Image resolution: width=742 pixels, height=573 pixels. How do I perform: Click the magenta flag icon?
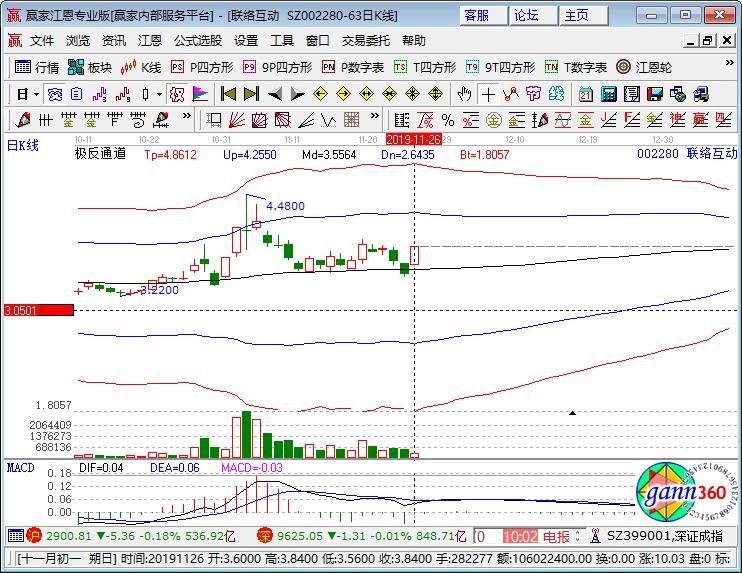click(x=200, y=95)
